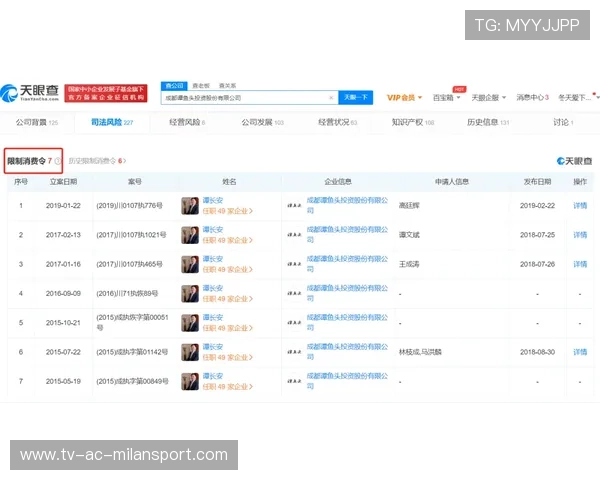
Task: Select the 历史限制消费令 sub-tab
Action: 97,160
